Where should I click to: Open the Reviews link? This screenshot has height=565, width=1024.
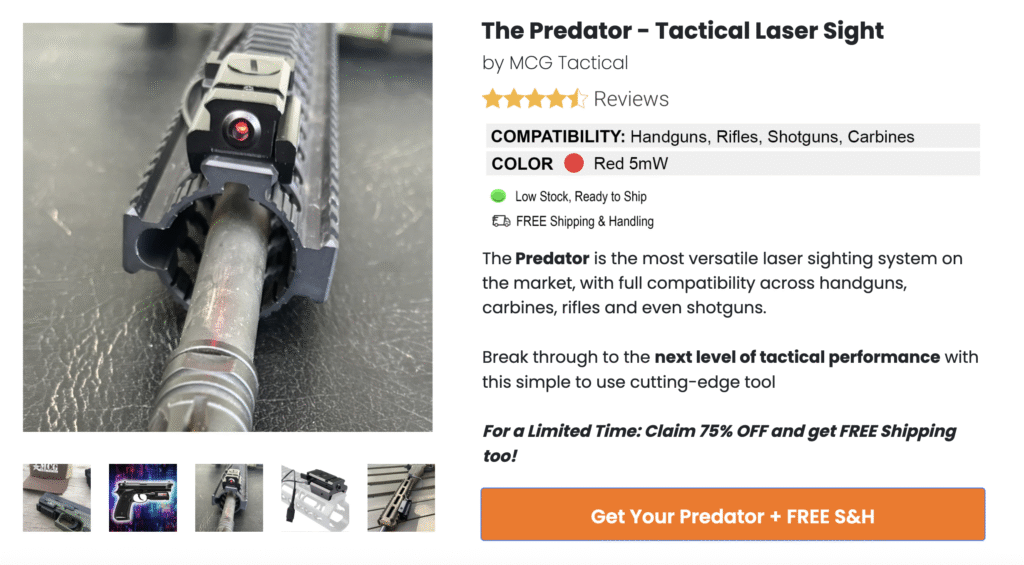(x=631, y=99)
